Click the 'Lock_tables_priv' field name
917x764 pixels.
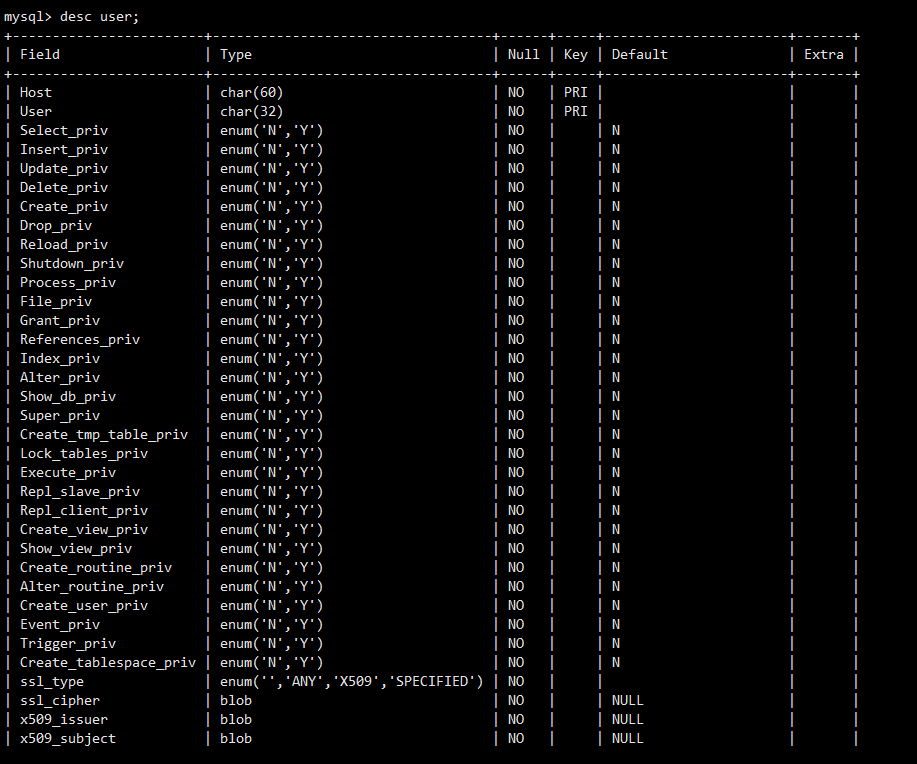pos(84,453)
